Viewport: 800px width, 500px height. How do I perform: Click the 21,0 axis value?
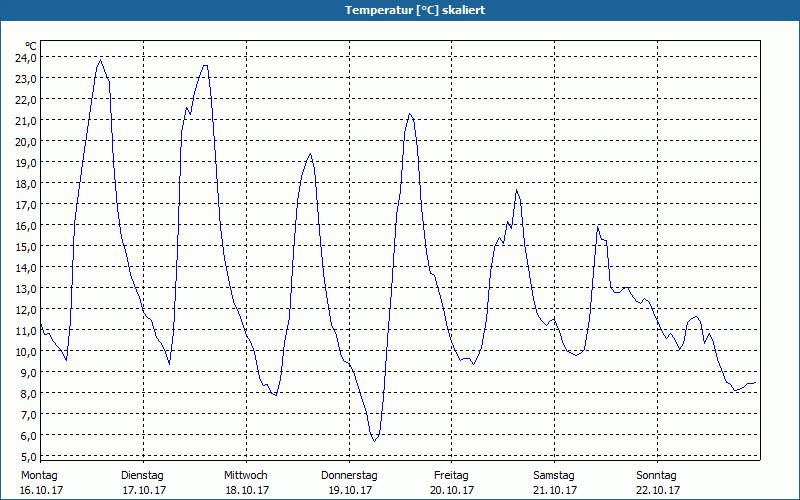point(26,120)
